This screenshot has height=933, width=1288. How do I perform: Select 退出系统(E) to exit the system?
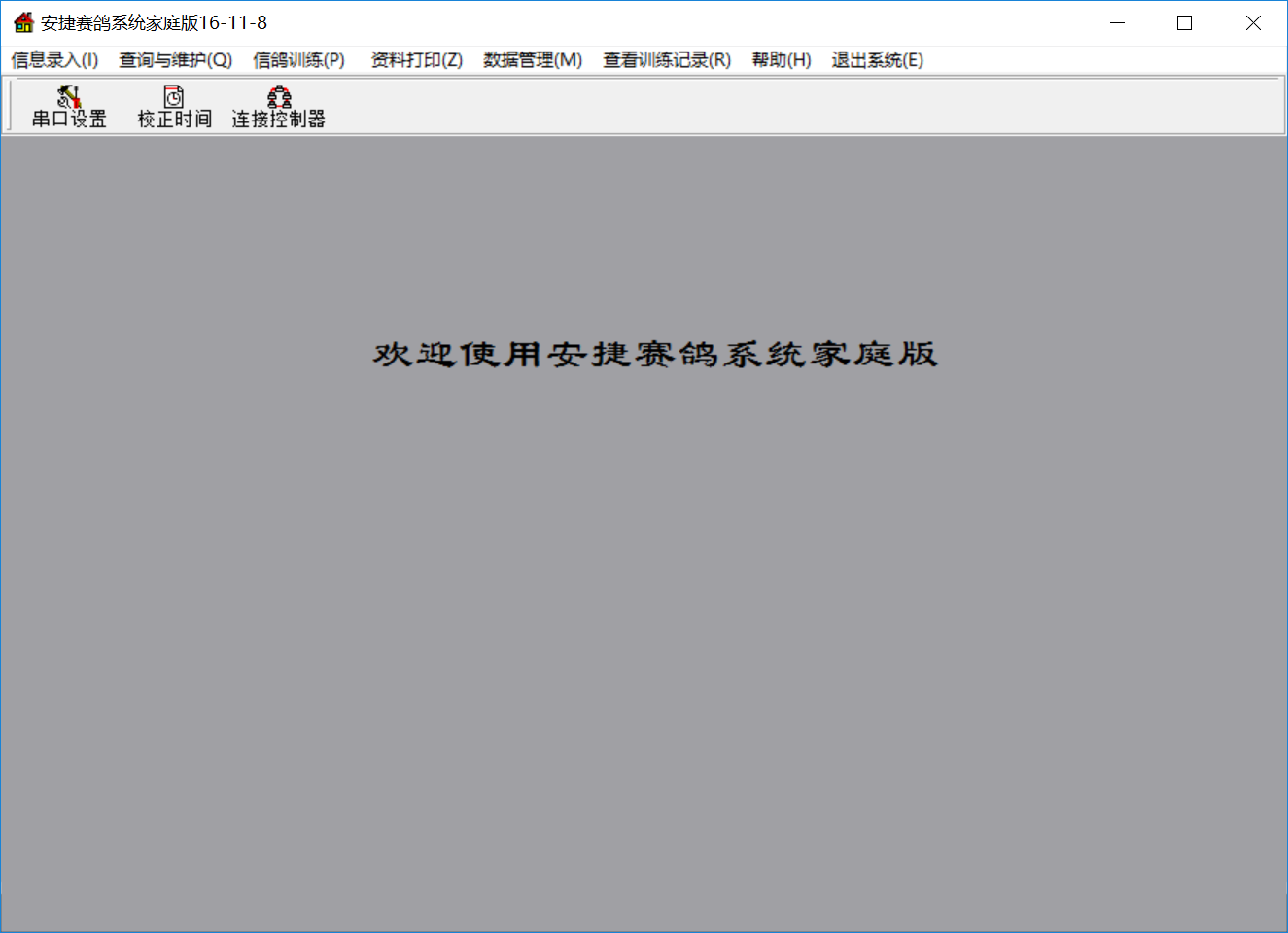tap(878, 60)
